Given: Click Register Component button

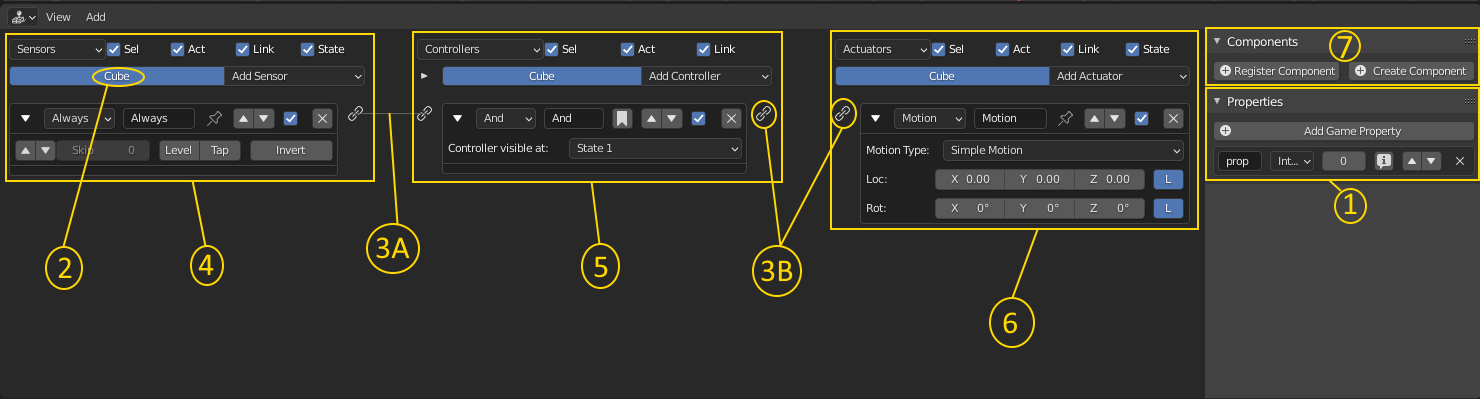Looking at the screenshot, I should pyautogui.click(x=1277, y=71).
